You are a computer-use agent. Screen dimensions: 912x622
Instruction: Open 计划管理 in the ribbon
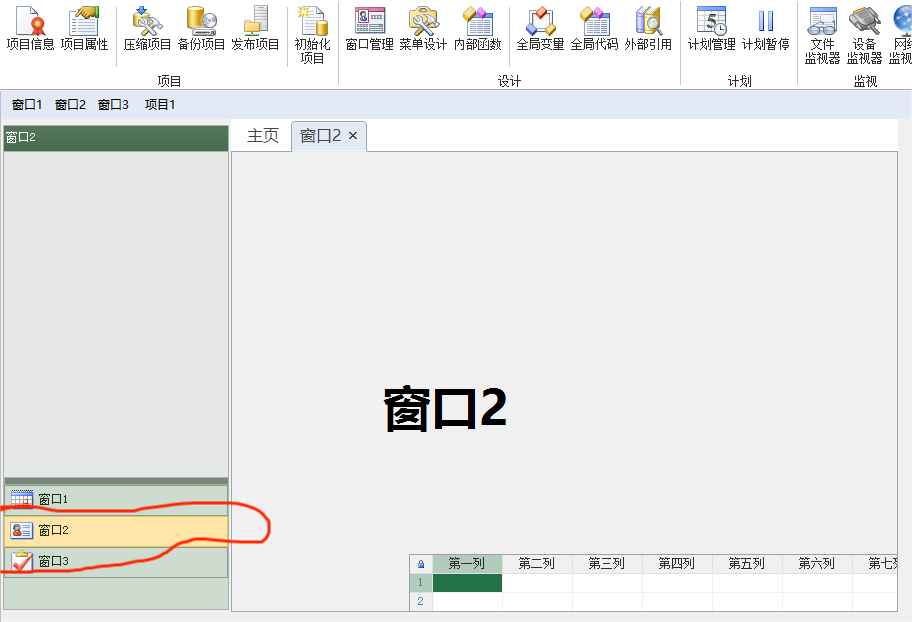(711, 28)
